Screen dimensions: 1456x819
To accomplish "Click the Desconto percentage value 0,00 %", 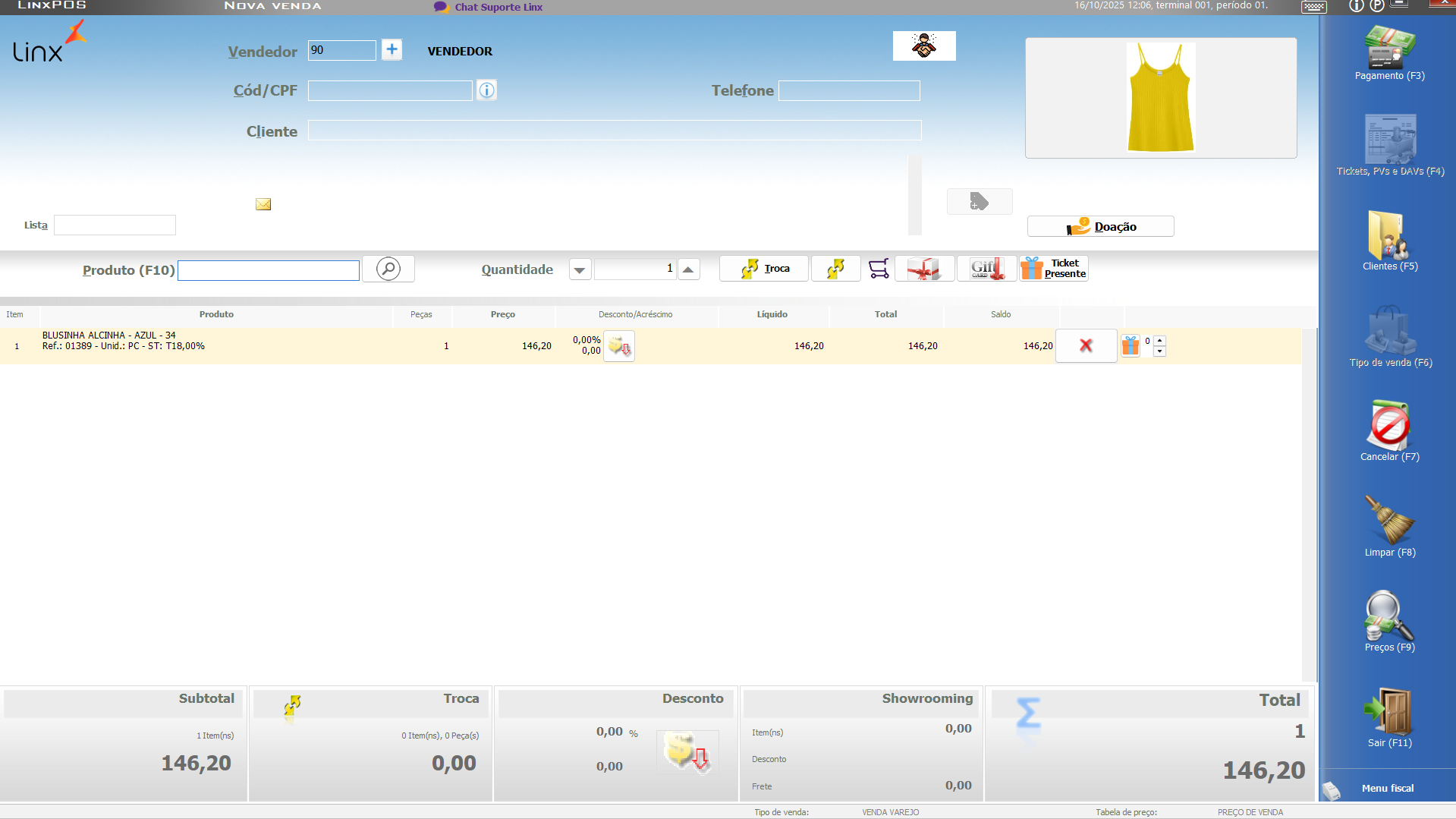I will 617,732.
